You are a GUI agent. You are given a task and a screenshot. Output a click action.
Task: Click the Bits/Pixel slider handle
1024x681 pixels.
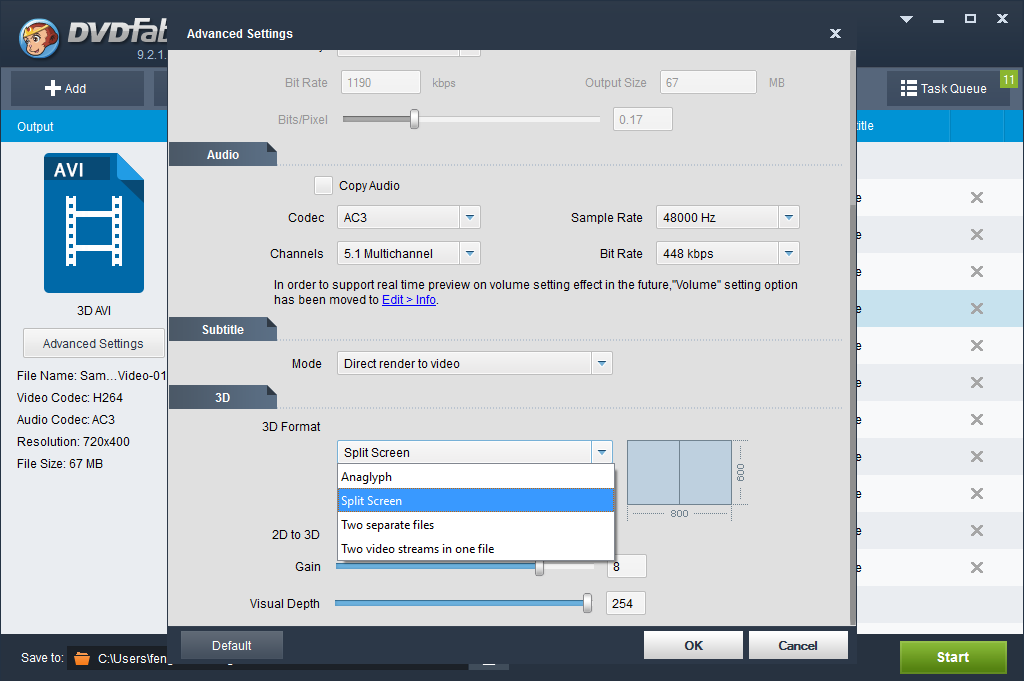pyautogui.click(x=414, y=119)
